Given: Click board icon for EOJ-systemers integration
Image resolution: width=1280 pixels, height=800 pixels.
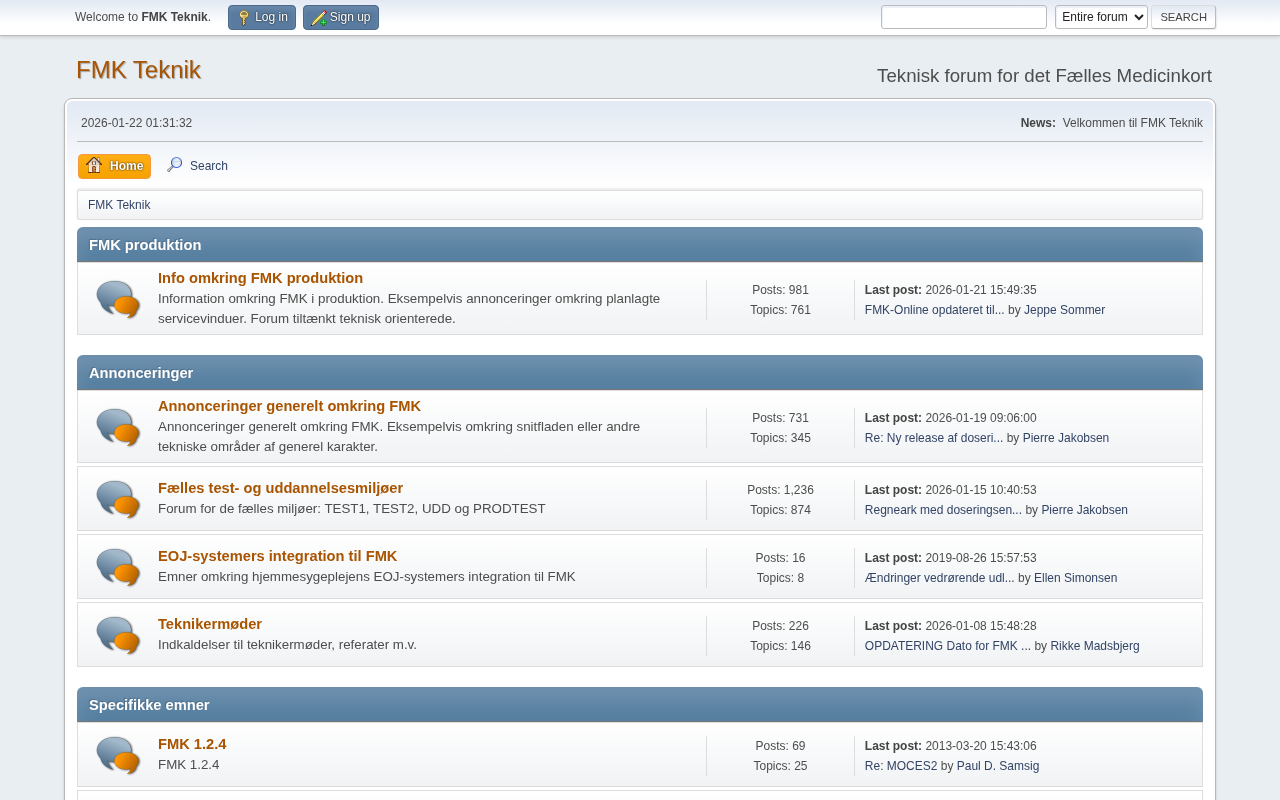Looking at the screenshot, I should click(x=118, y=567).
